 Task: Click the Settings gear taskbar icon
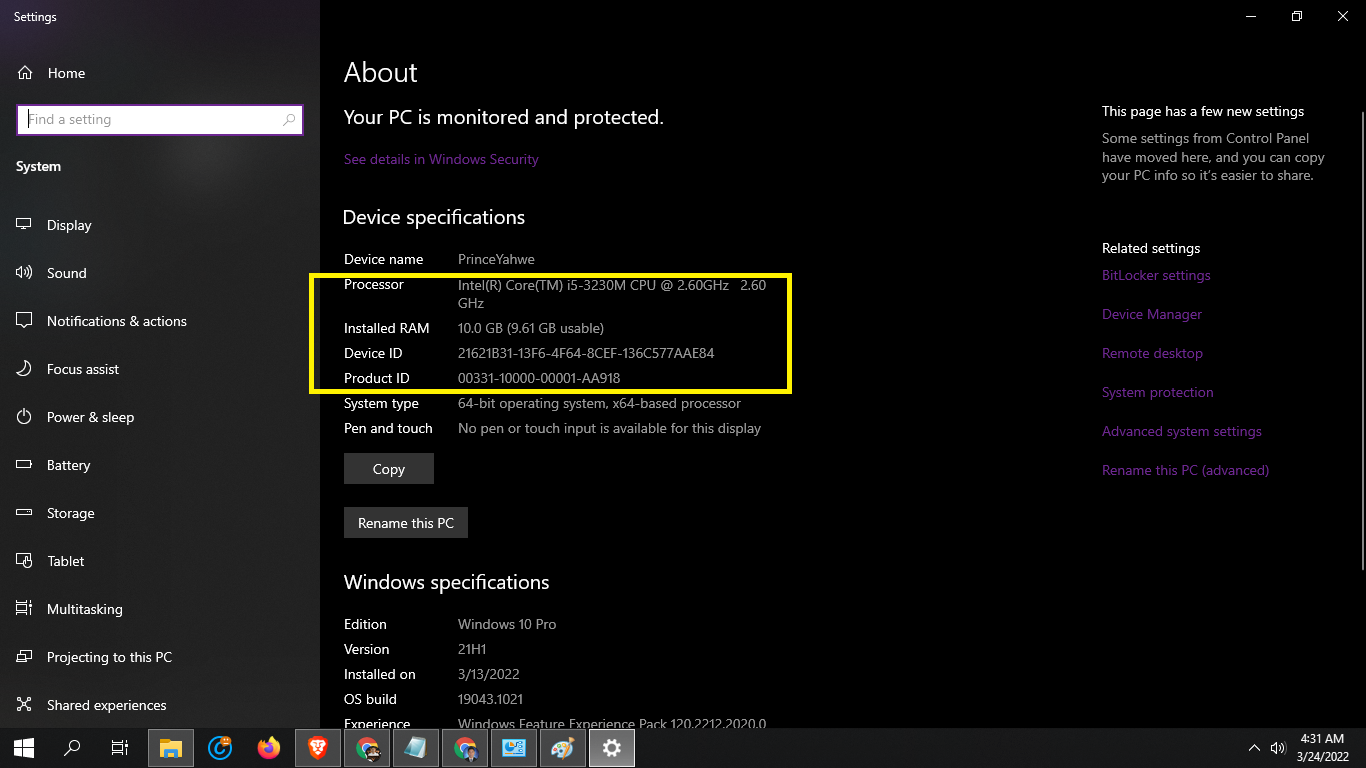click(x=612, y=748)
